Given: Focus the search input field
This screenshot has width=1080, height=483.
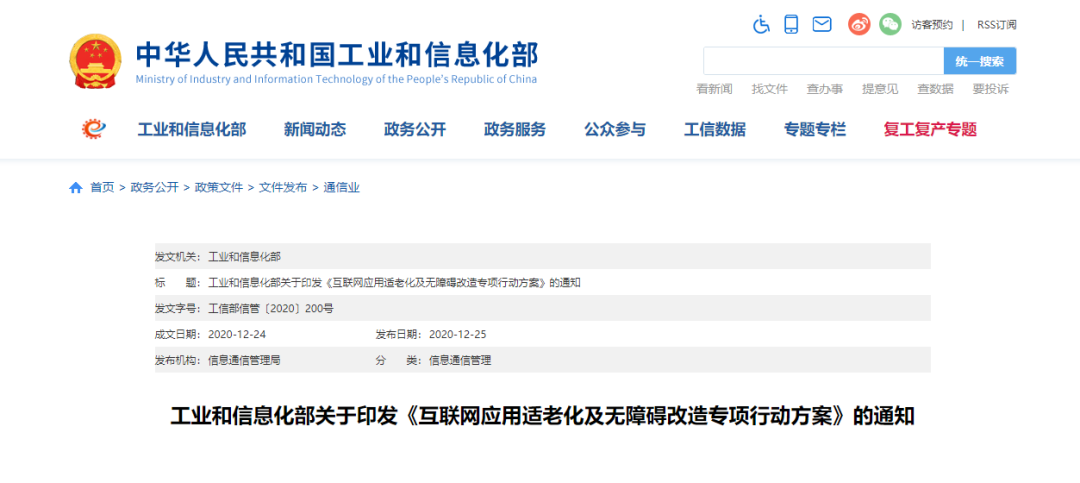Looking at the screenshot, I should [823, 61].
